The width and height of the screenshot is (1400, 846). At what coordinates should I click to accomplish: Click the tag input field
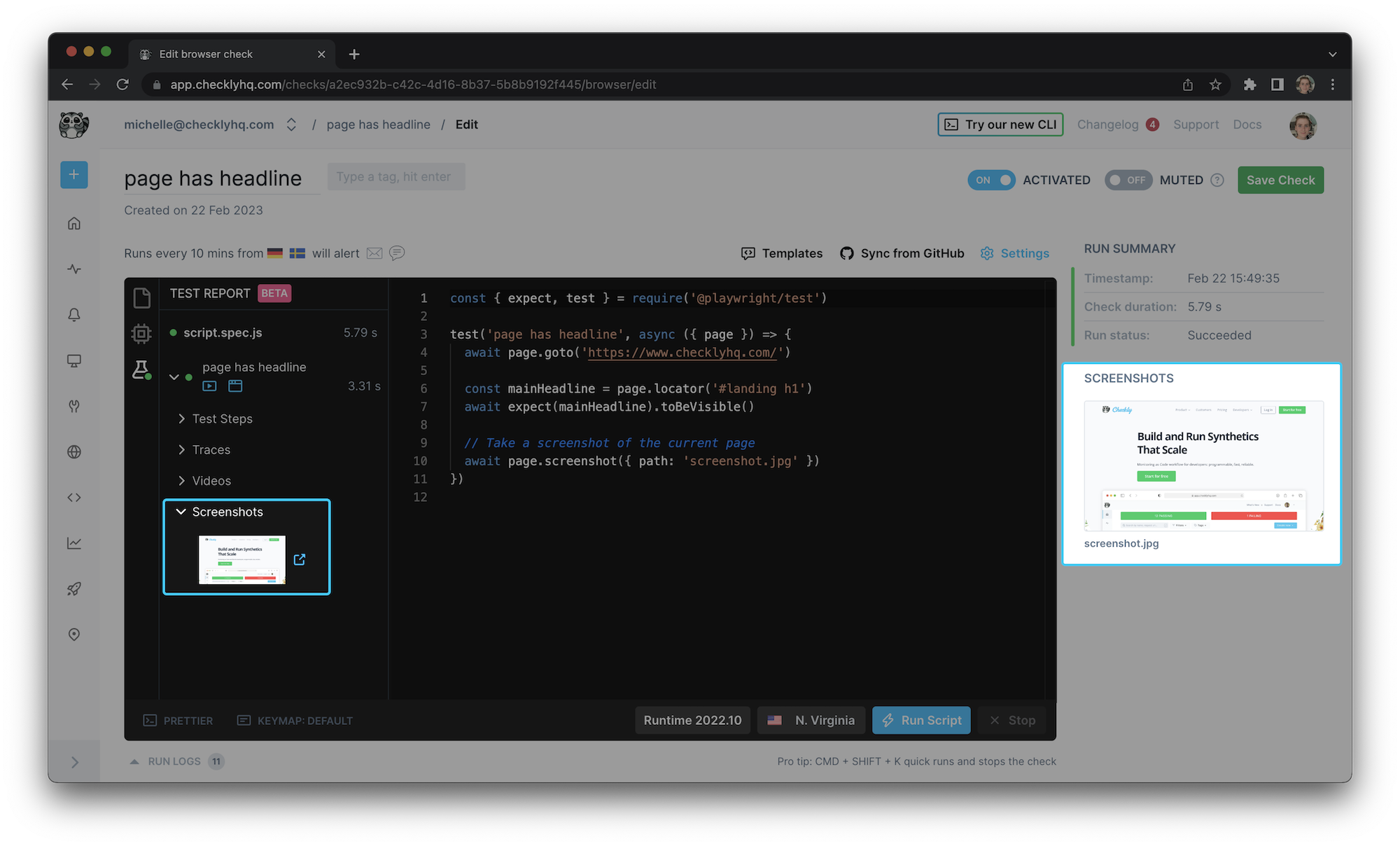[395, 177]
